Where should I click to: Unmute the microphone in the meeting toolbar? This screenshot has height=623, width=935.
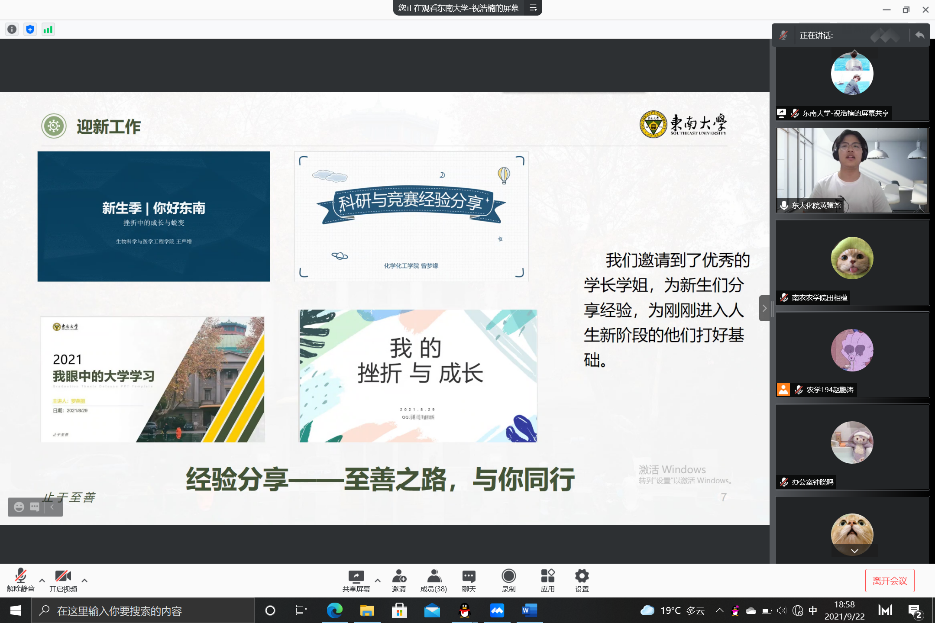[20, 577]
